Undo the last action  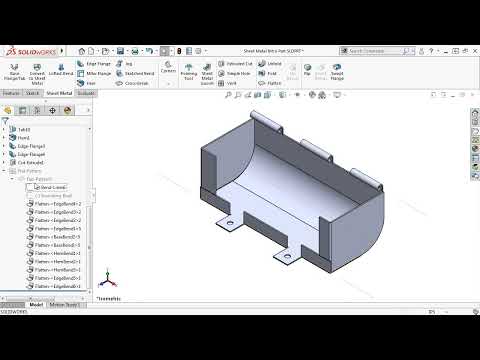tap(149, 51)
